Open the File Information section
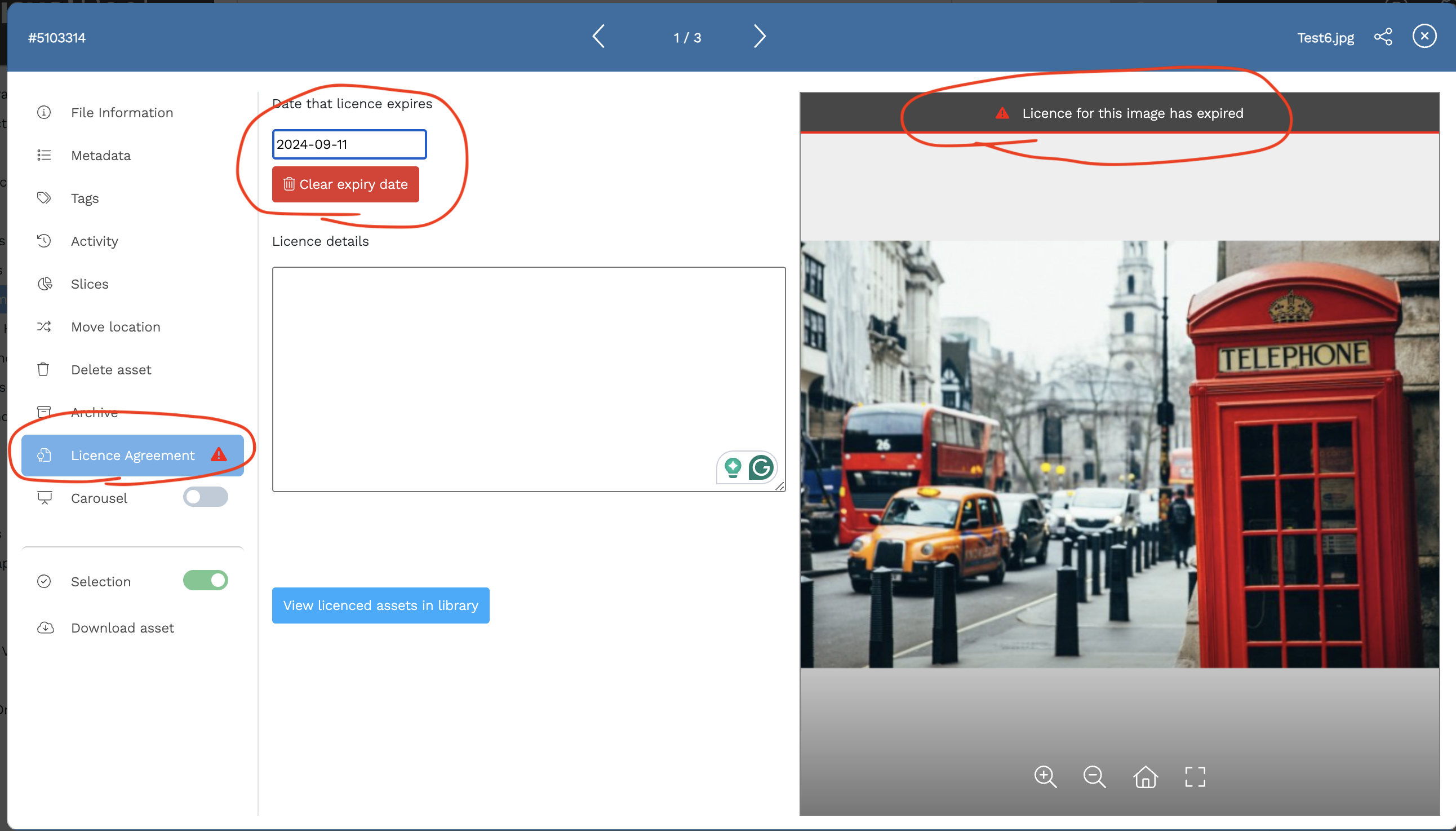 tap(122, 112)
